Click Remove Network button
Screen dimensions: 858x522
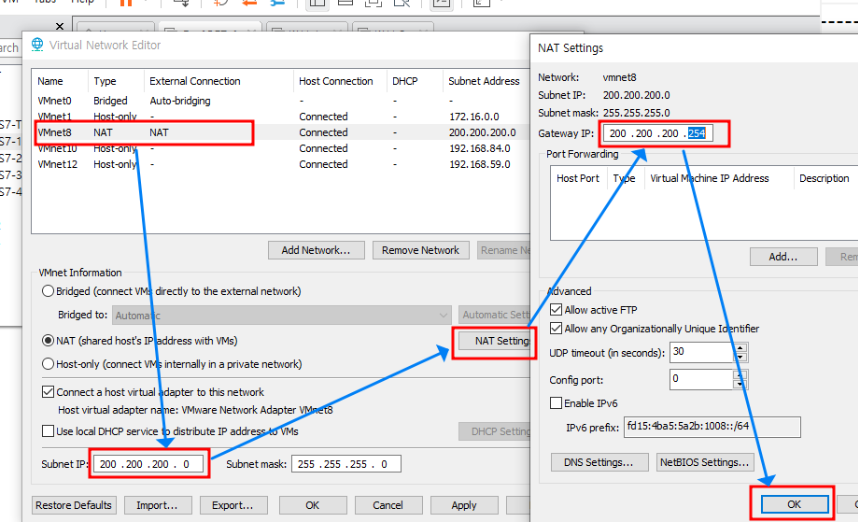coord(420,250)
